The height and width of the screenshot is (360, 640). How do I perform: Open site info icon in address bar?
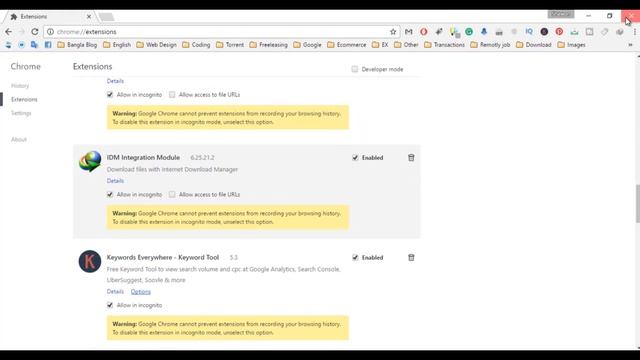pos(50,31)
